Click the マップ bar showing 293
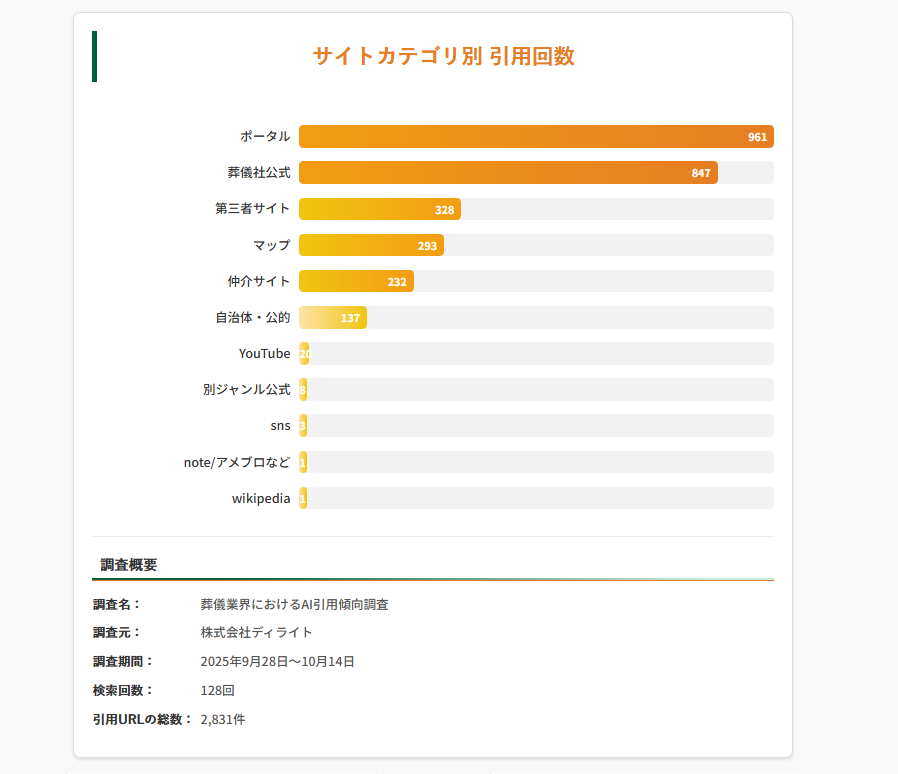The width and height of the screenshot is (898, 774). click(x=371, y=245)
